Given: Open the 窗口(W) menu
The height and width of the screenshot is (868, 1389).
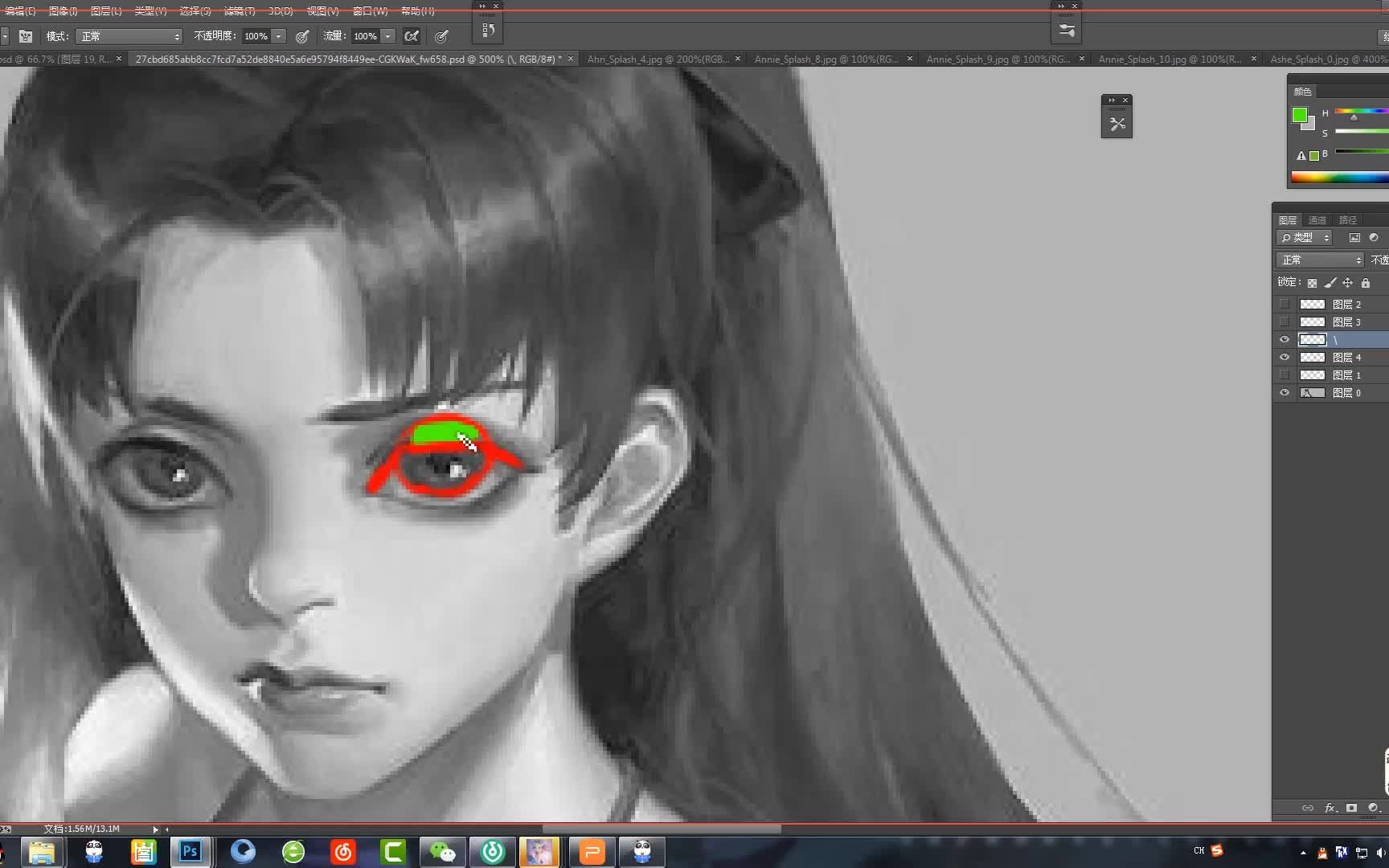Looking at the screenshot, I should tap(370, 11).
